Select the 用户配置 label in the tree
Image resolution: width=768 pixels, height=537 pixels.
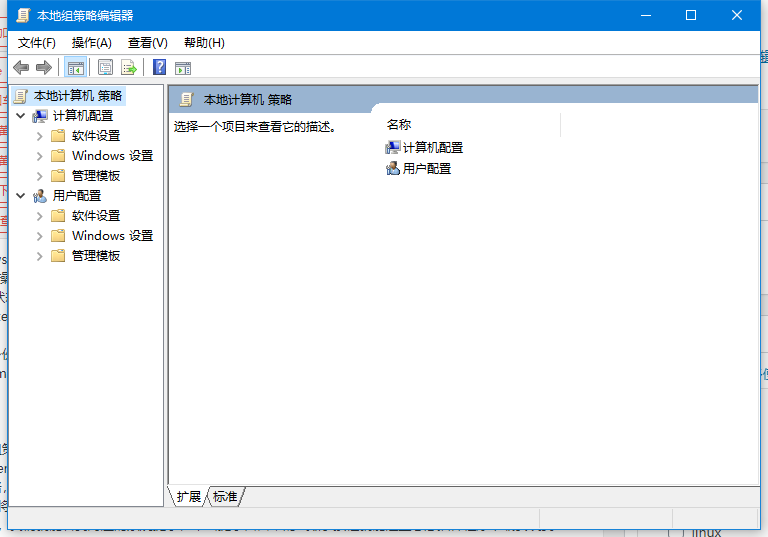pos(77,195)
